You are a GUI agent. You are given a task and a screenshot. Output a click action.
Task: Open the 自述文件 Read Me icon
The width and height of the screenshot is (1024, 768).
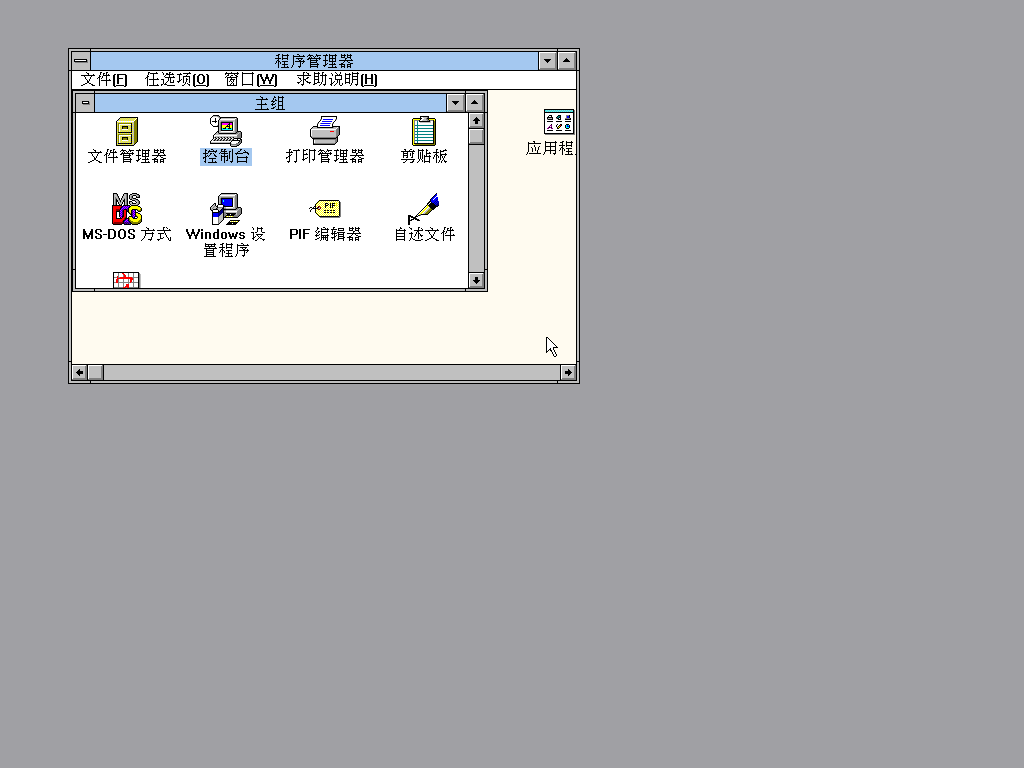coord(424,208)
